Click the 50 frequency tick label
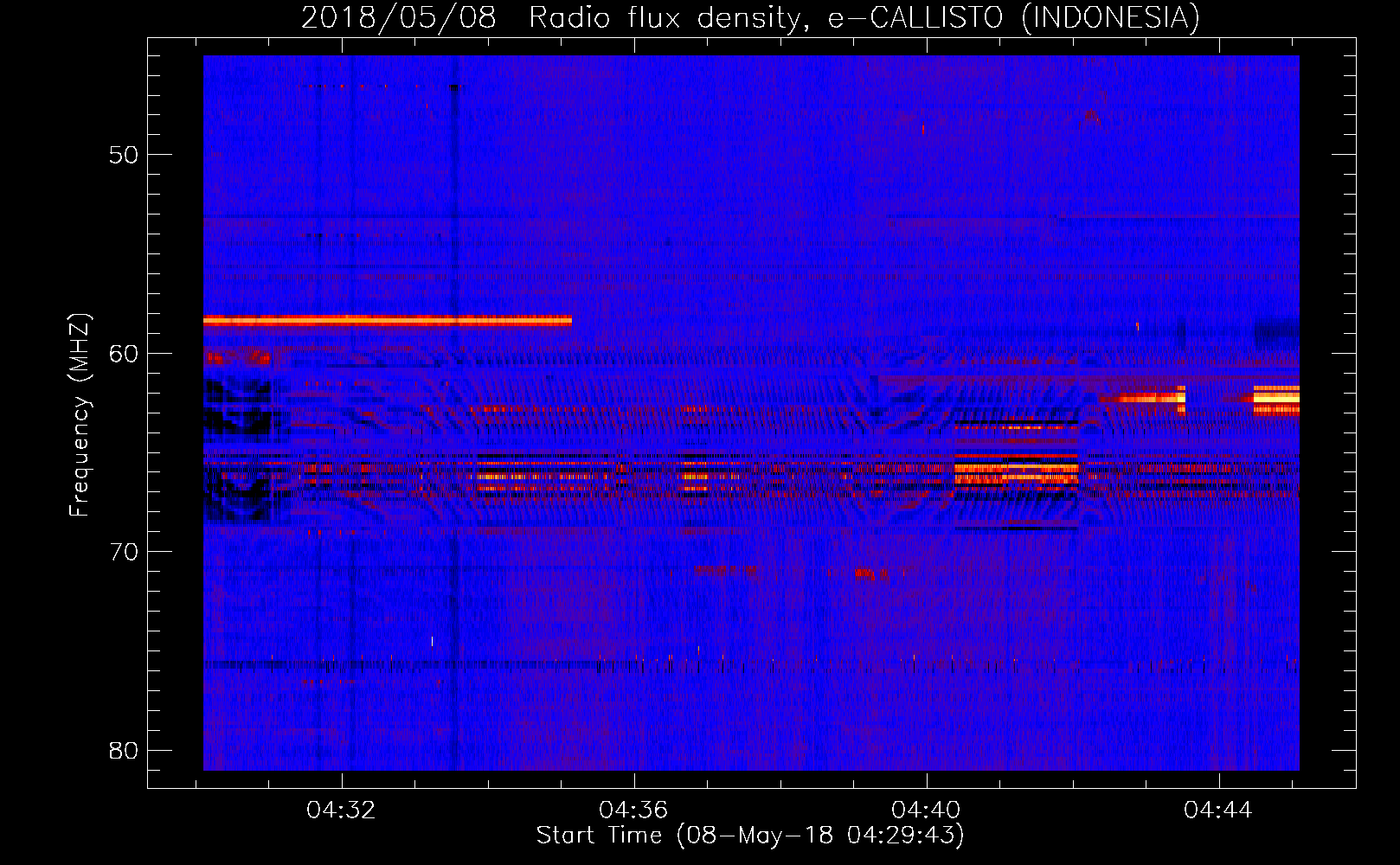This screenshot has width=1400, height=865. coord(124,155)
